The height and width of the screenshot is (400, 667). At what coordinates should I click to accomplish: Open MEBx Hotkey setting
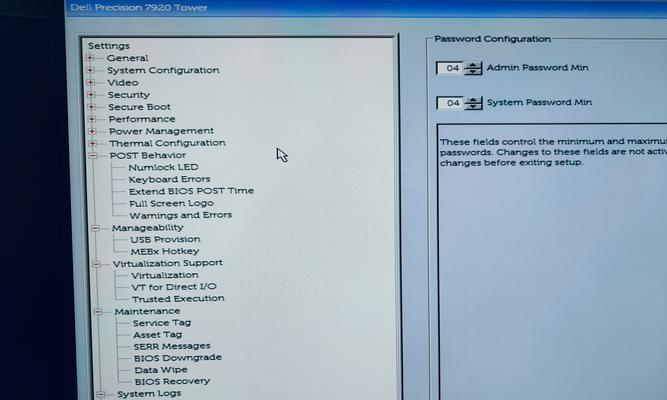(x=165, y=251)
